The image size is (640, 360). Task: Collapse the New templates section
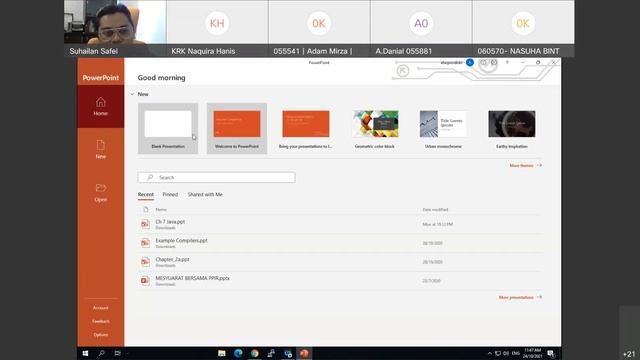[x=132, y=94]
